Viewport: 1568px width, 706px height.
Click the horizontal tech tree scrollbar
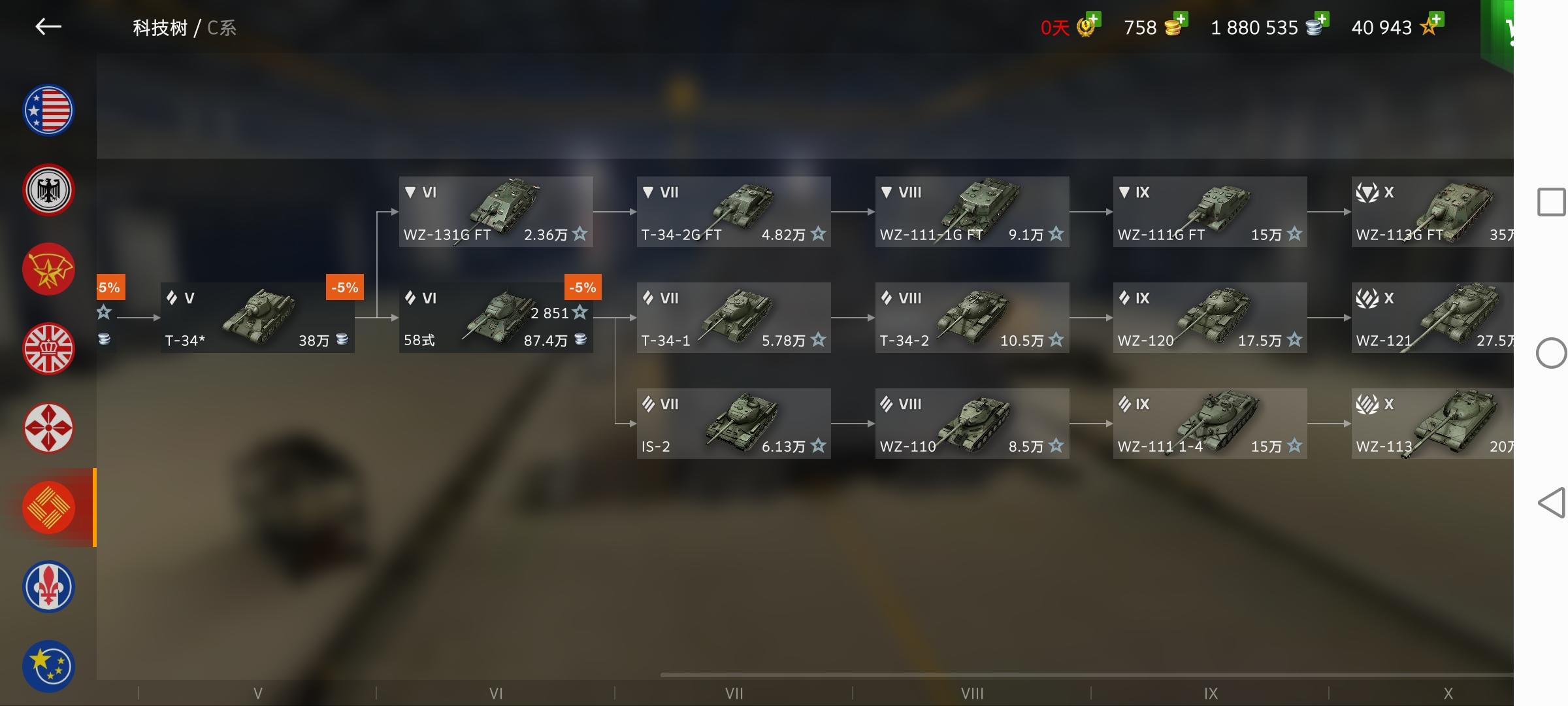[1086, 675]
